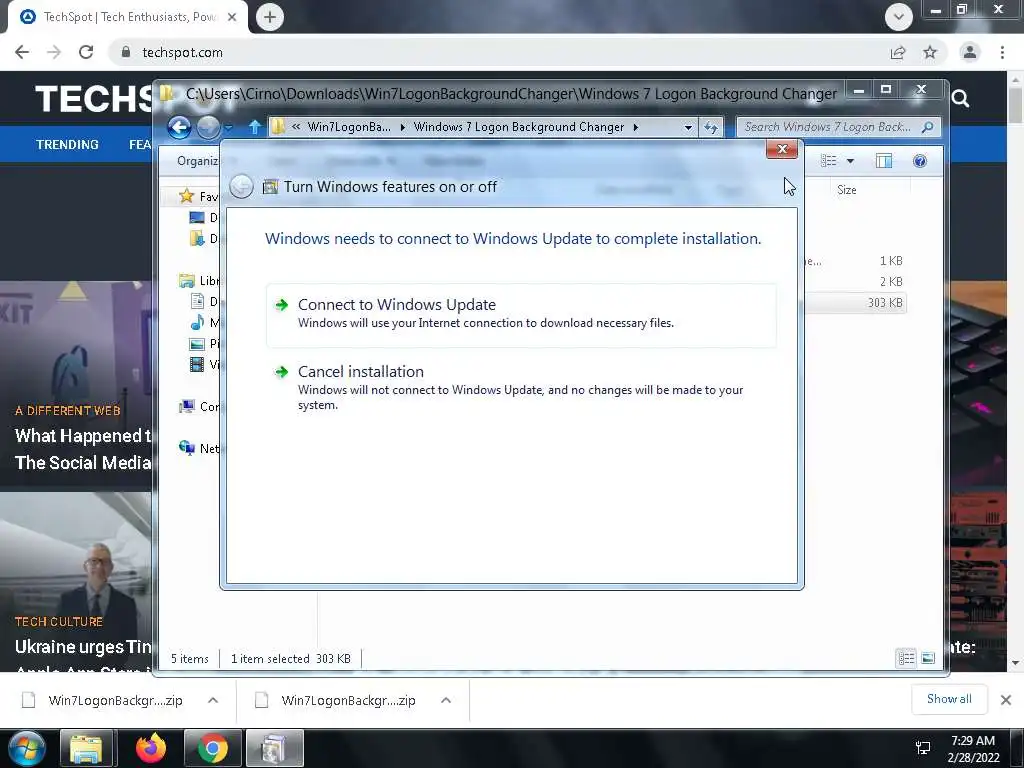Screen dimensions: 1024x768
Task: Close the Chrome downloads bar
Action: tap(1006, 700)
